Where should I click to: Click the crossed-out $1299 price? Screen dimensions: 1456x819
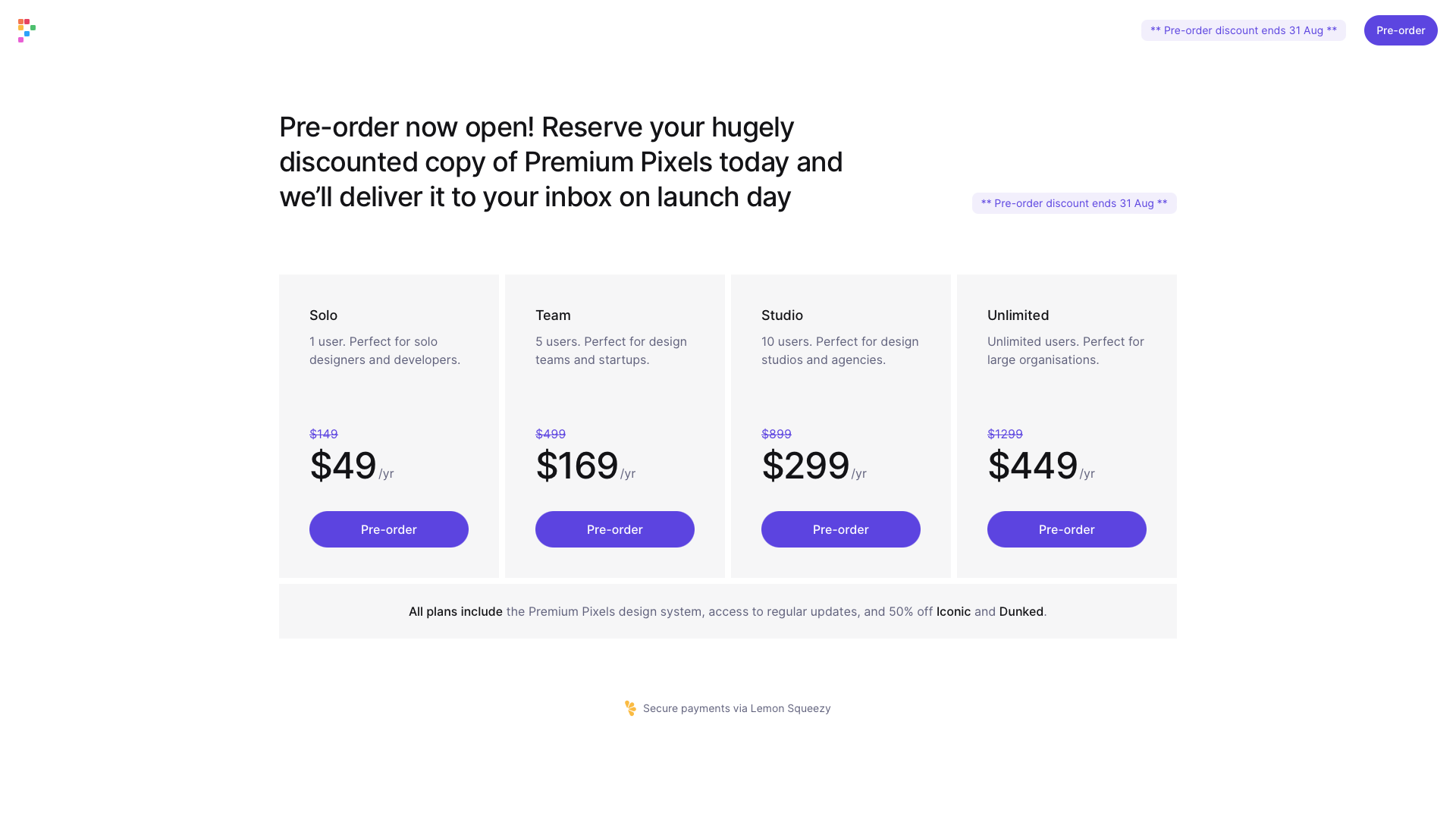click(x=1005, y=434)
